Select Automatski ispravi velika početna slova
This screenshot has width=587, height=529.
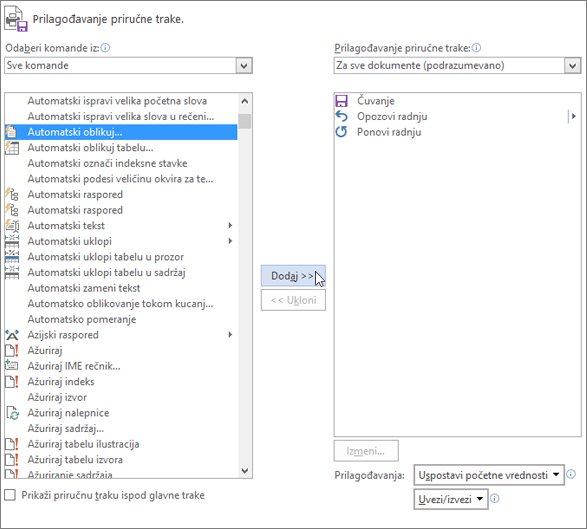coord(121,101)
